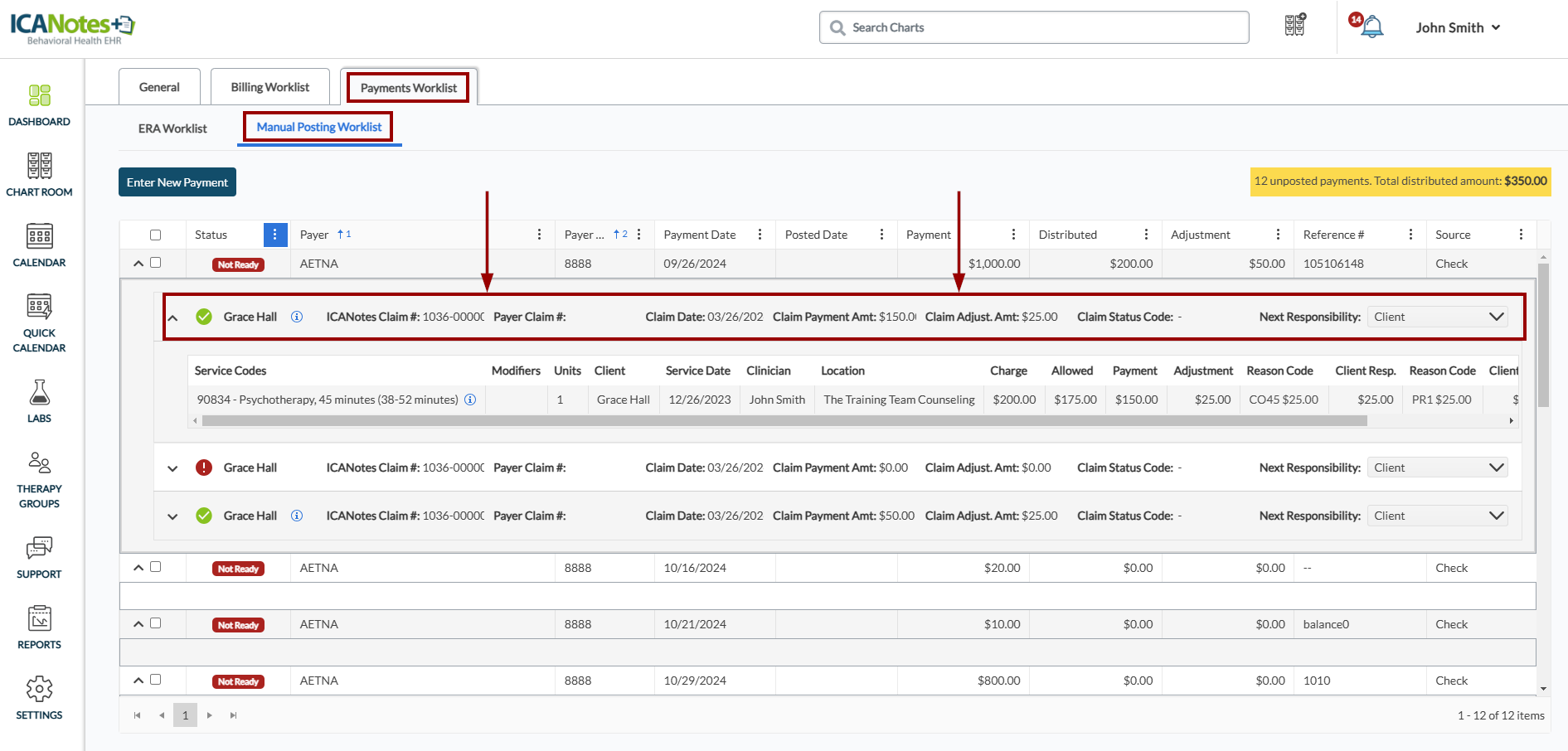
Task: Select the 10/16/2024 AETNA payment checkbox
Action: point(155,567)
